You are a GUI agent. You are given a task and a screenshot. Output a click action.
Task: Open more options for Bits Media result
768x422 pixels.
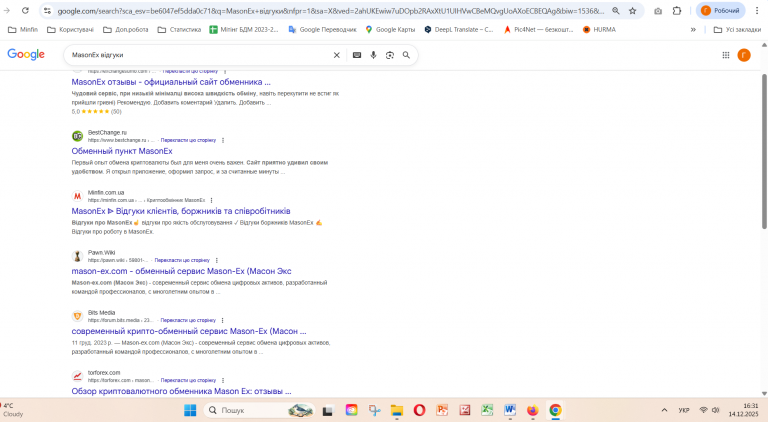pyautogui.click(x=222, y=320)
